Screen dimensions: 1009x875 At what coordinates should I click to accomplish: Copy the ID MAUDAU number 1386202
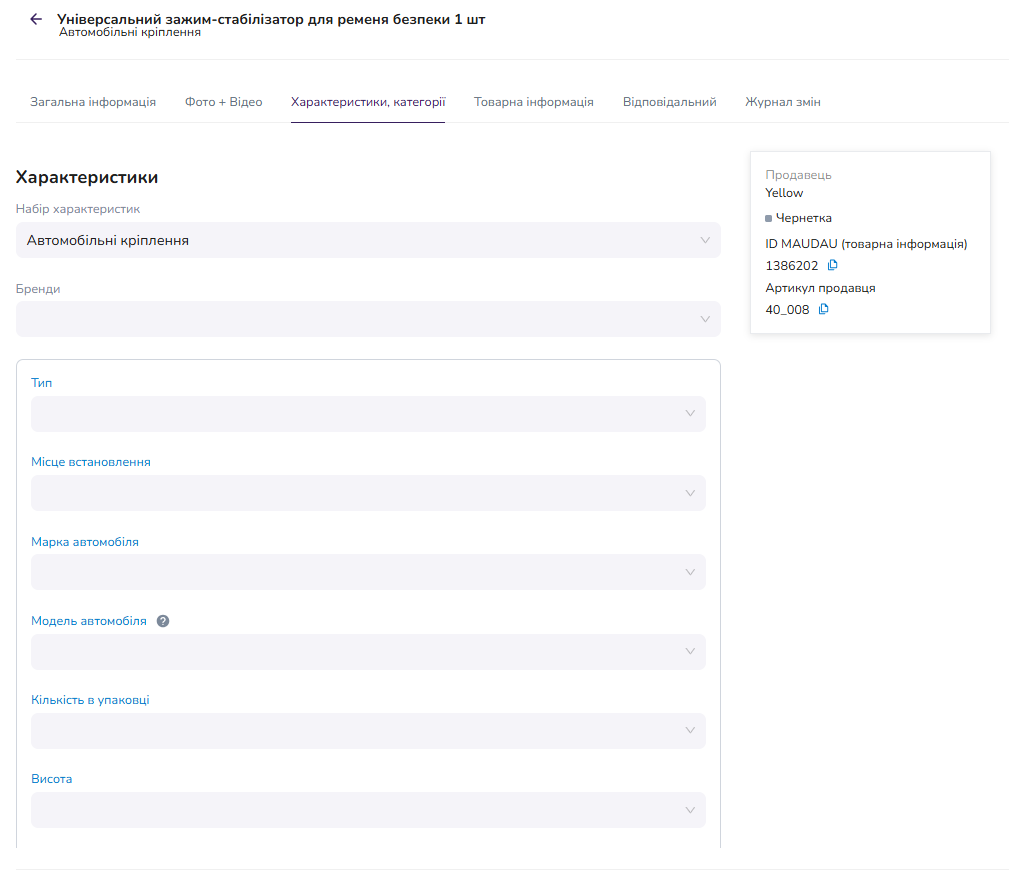coord(833,265)
